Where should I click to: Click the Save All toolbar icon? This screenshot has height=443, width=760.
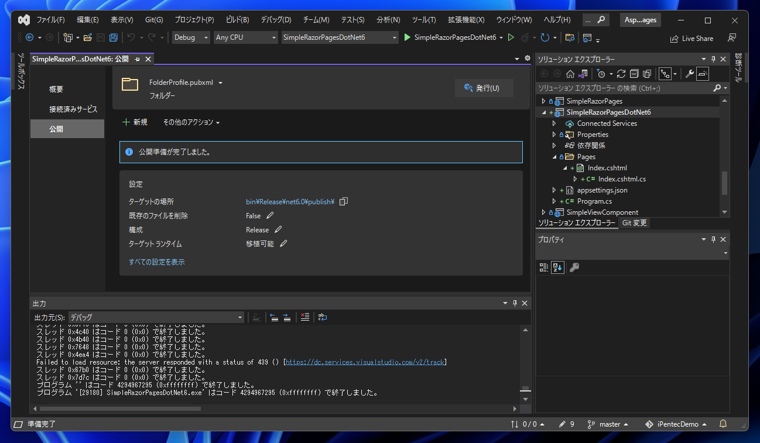tap(113, 37)
